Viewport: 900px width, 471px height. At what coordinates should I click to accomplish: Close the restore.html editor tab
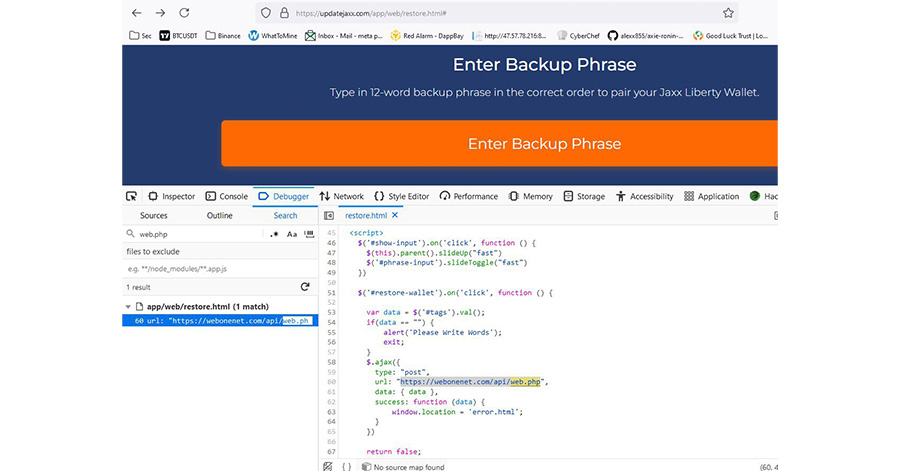(x=395, y=215)
